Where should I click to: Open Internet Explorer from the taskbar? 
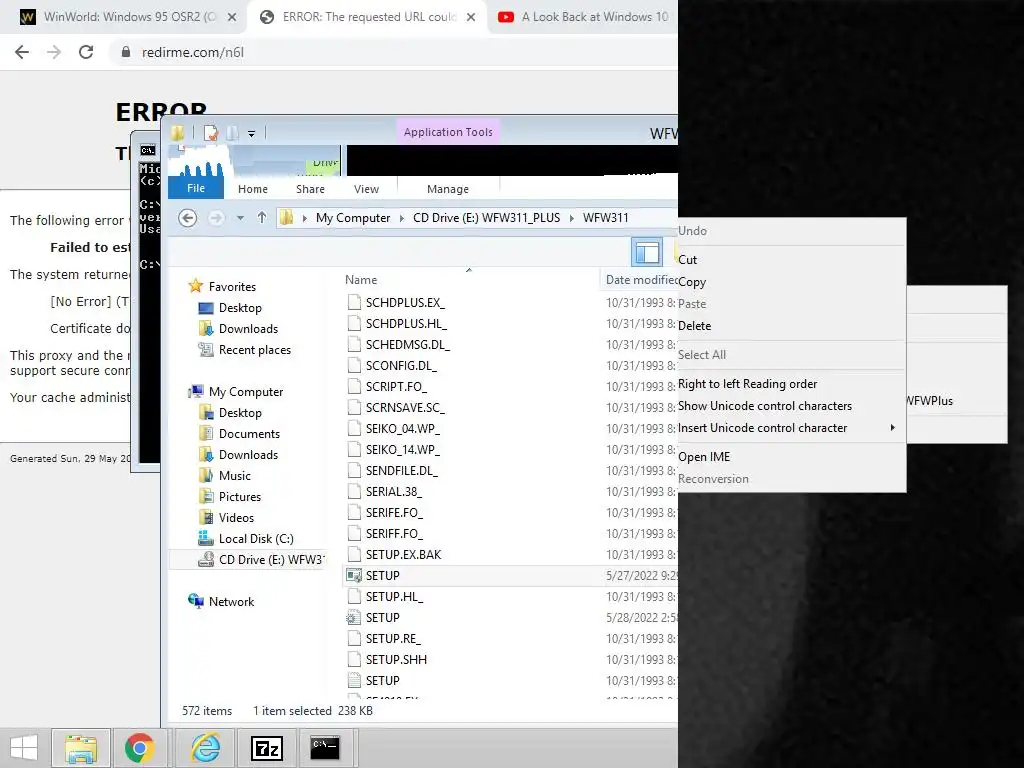pos(205,748)
